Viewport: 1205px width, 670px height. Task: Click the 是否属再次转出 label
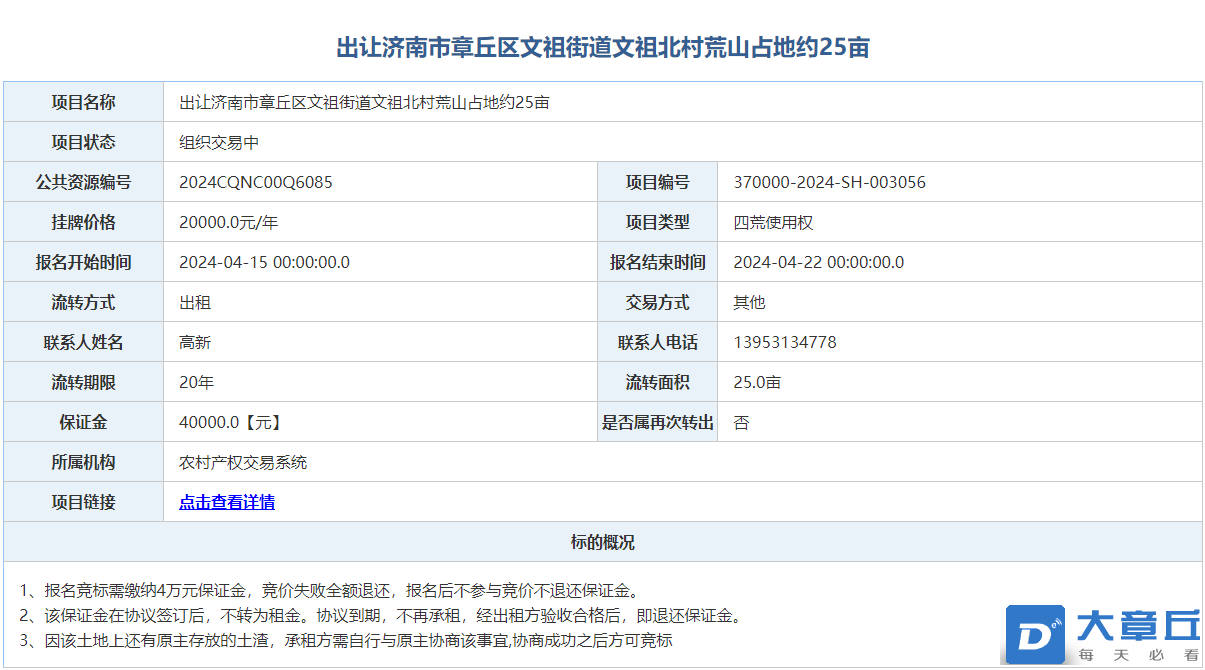tap(657, 422)
